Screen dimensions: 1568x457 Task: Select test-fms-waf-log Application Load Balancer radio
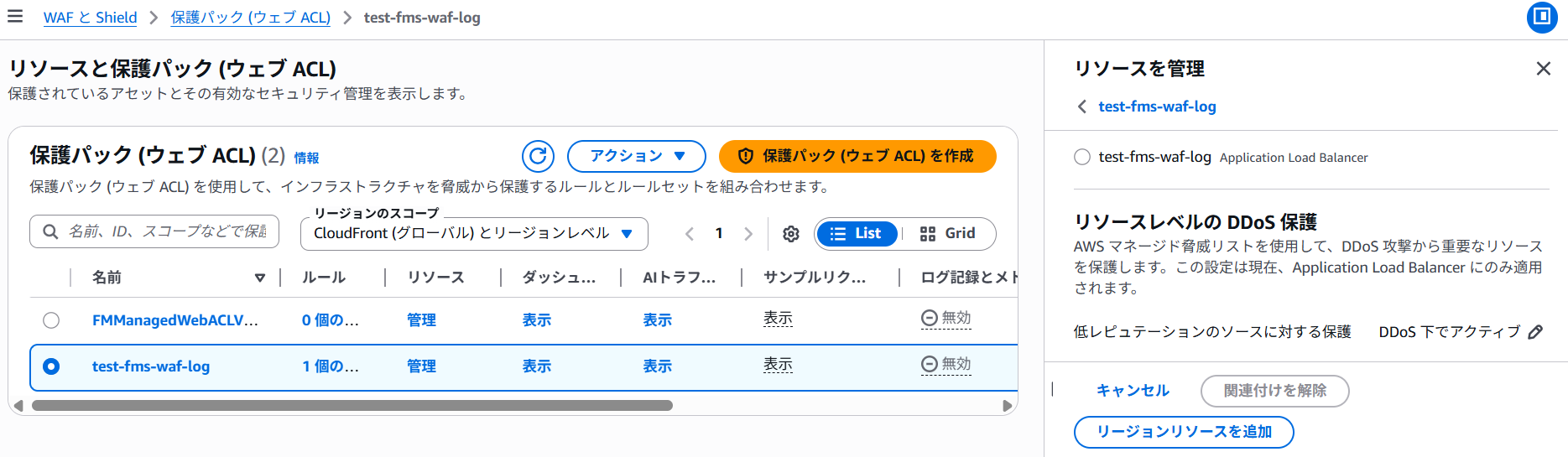pyautogui.click(x=1082, y=157)
